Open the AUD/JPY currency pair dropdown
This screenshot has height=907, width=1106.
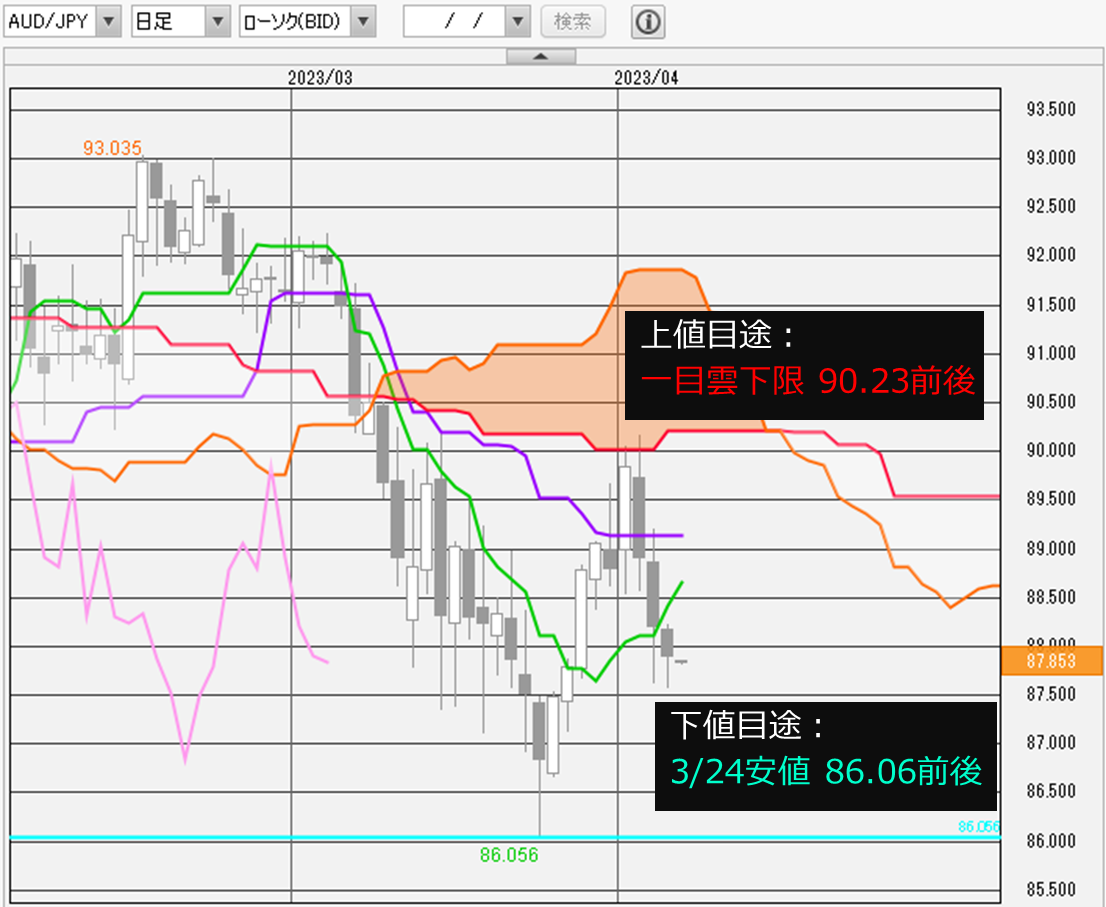108,22
